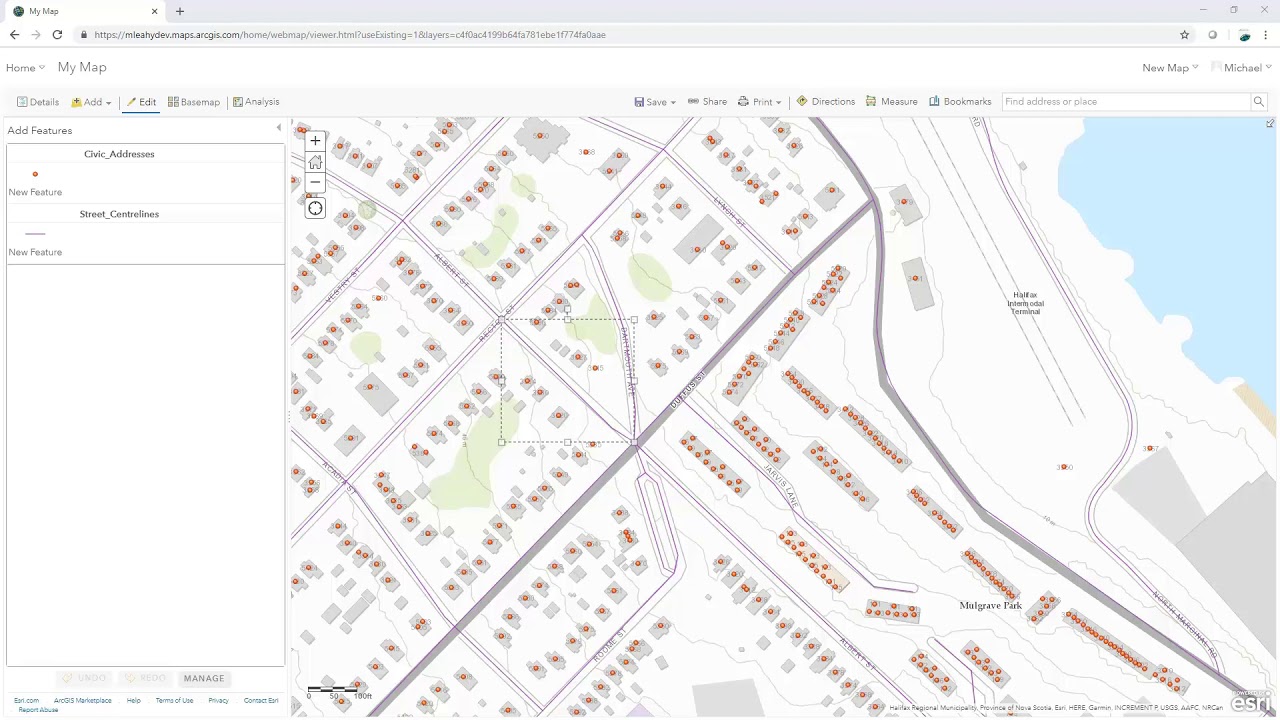Collapse the Add Features side panel
This screenshot has height=720, width=1280.
(x=279, y=128)
